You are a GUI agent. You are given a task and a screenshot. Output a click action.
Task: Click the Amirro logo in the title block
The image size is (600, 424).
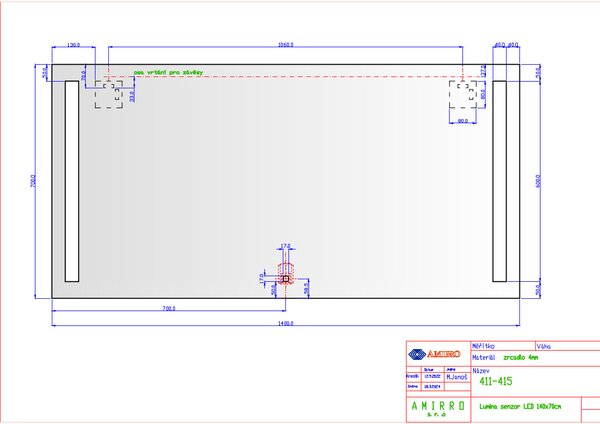(434, 354)
